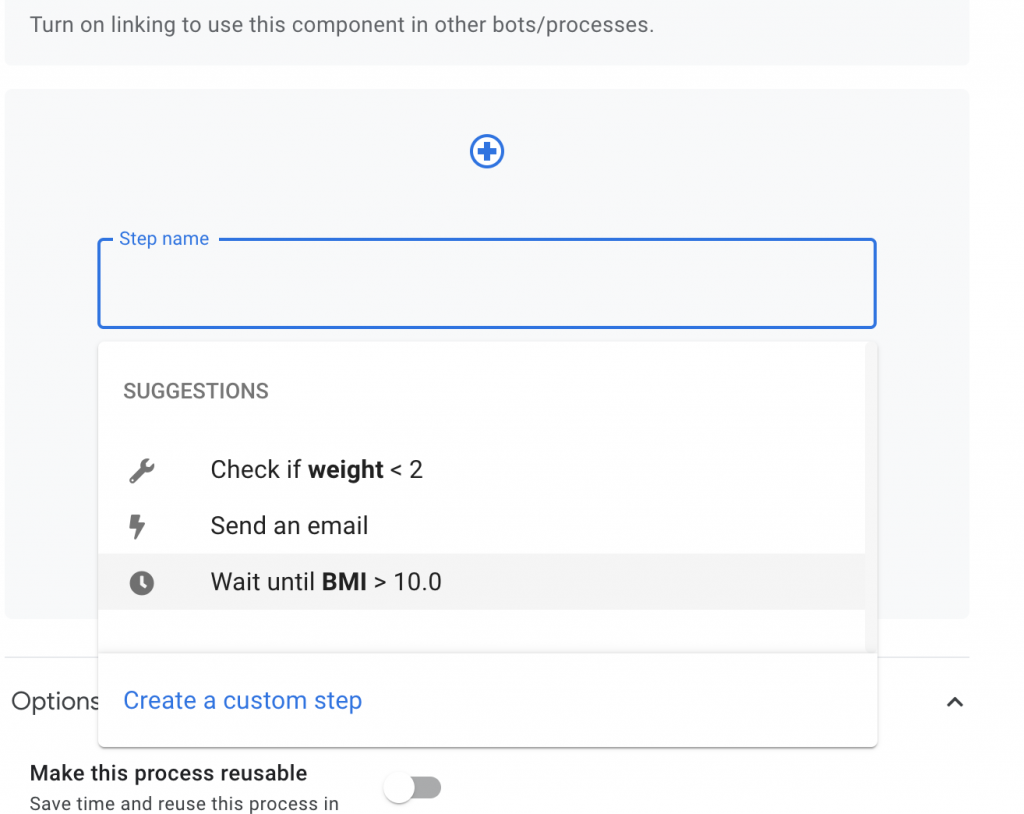
Task: Toggle Make this process reusable switch
Action: coord(413,788)
